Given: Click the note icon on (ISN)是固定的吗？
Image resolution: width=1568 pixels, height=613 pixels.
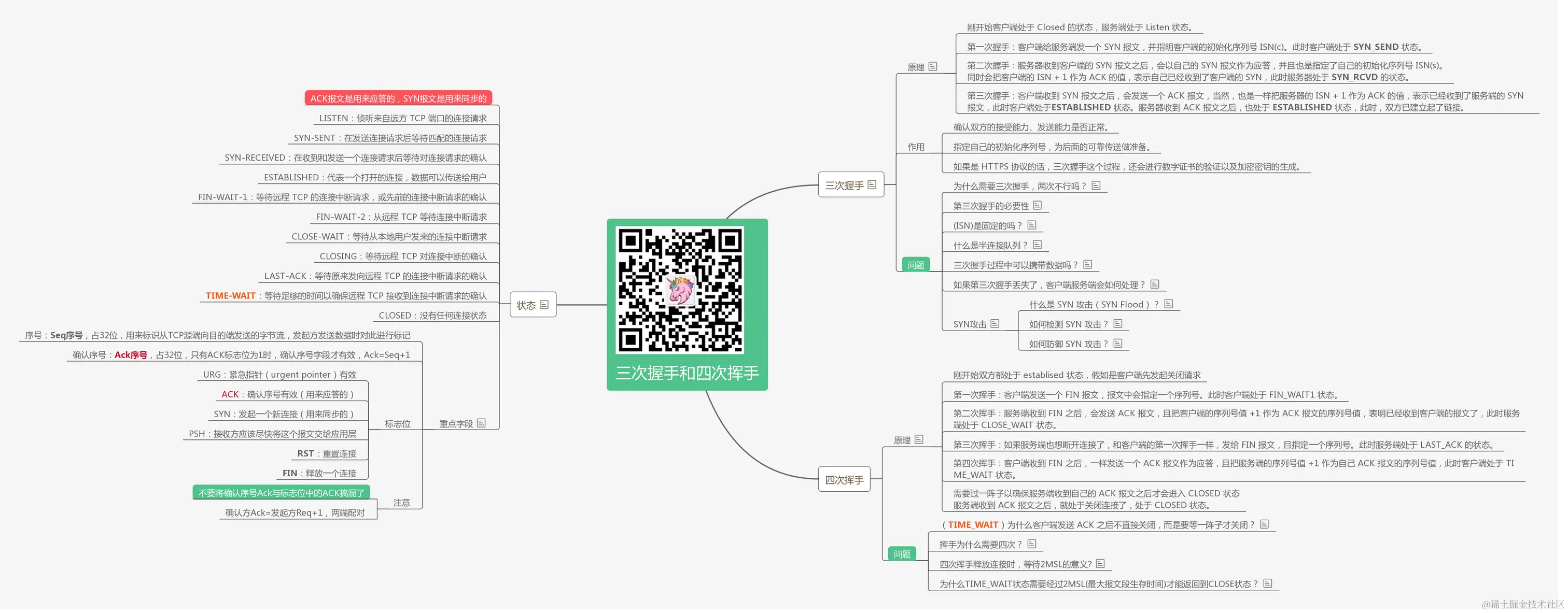Looking at the screenshot, I should 1031,225.
